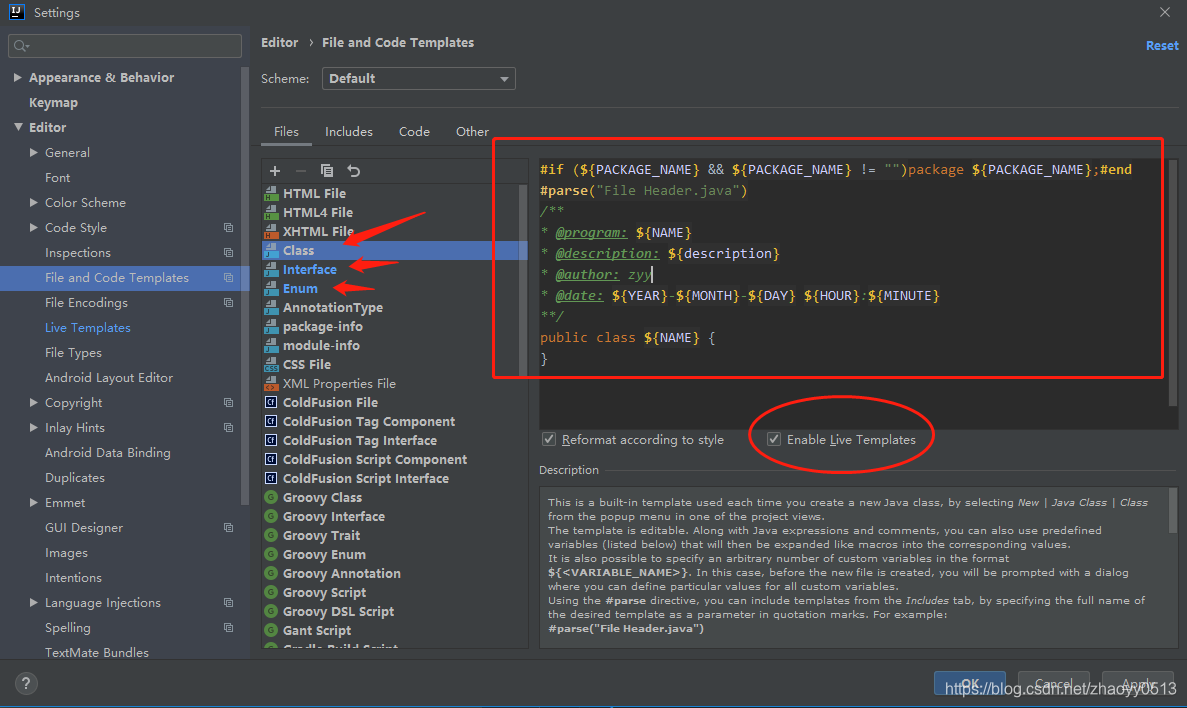The image size is (1187, 708).
Task: Click the reset to default arrow icon
Action: pyautogui.click(x=354, y=170)
